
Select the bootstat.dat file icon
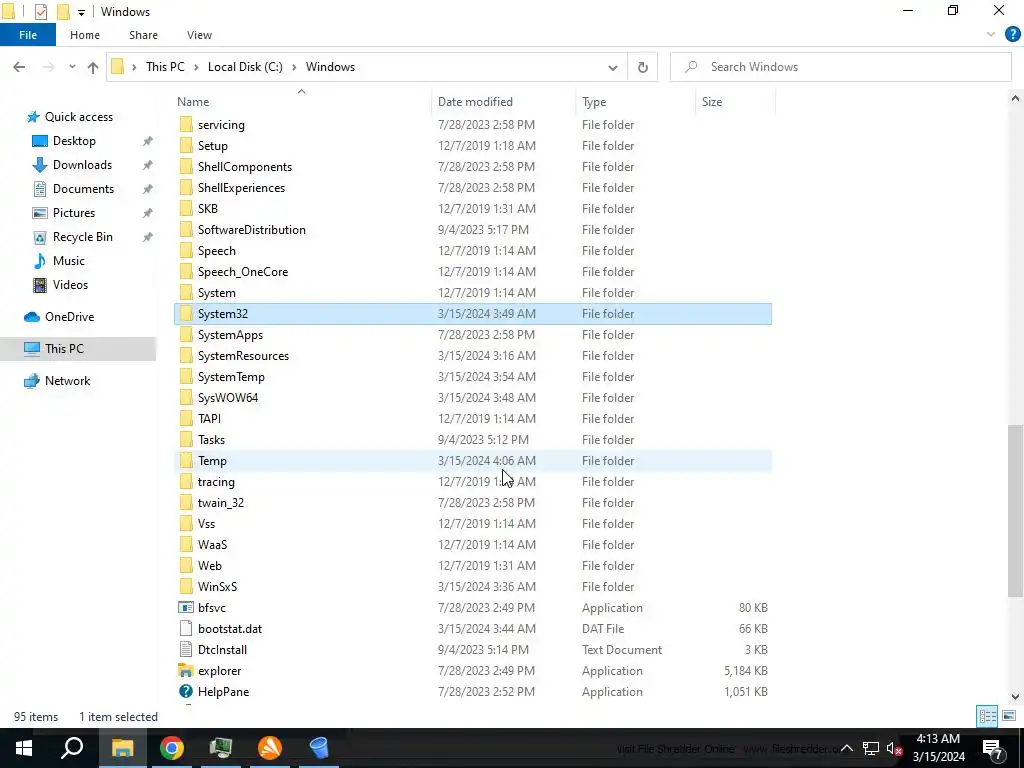point(186,629)
